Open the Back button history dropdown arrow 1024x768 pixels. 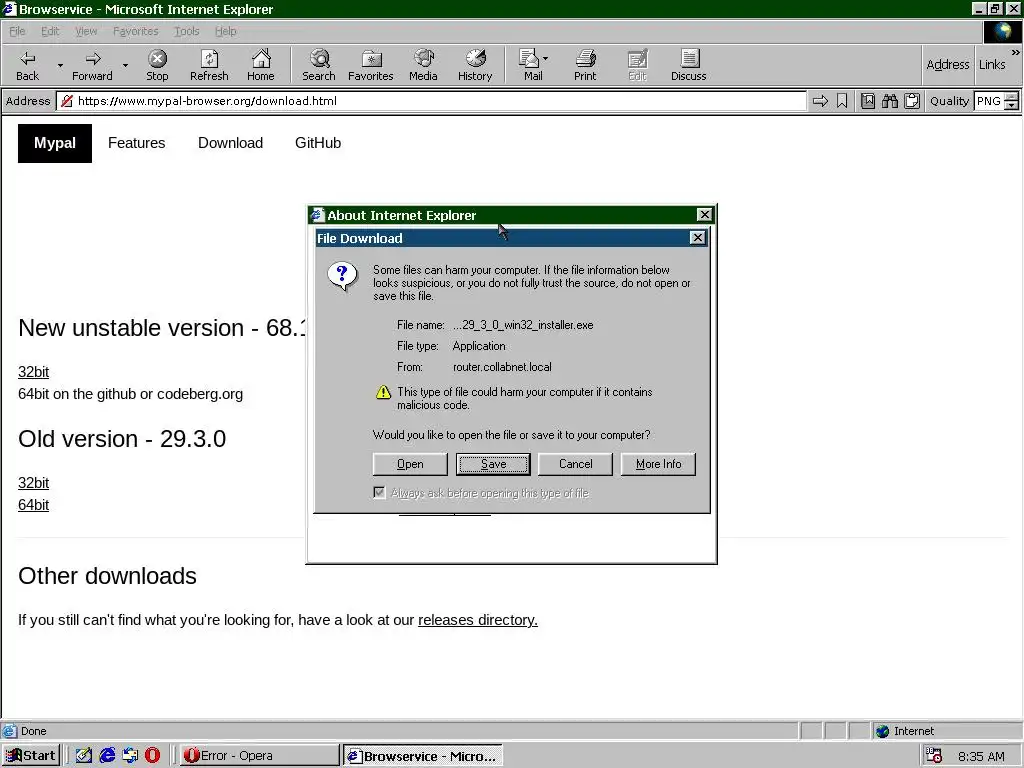click(60, 65)
